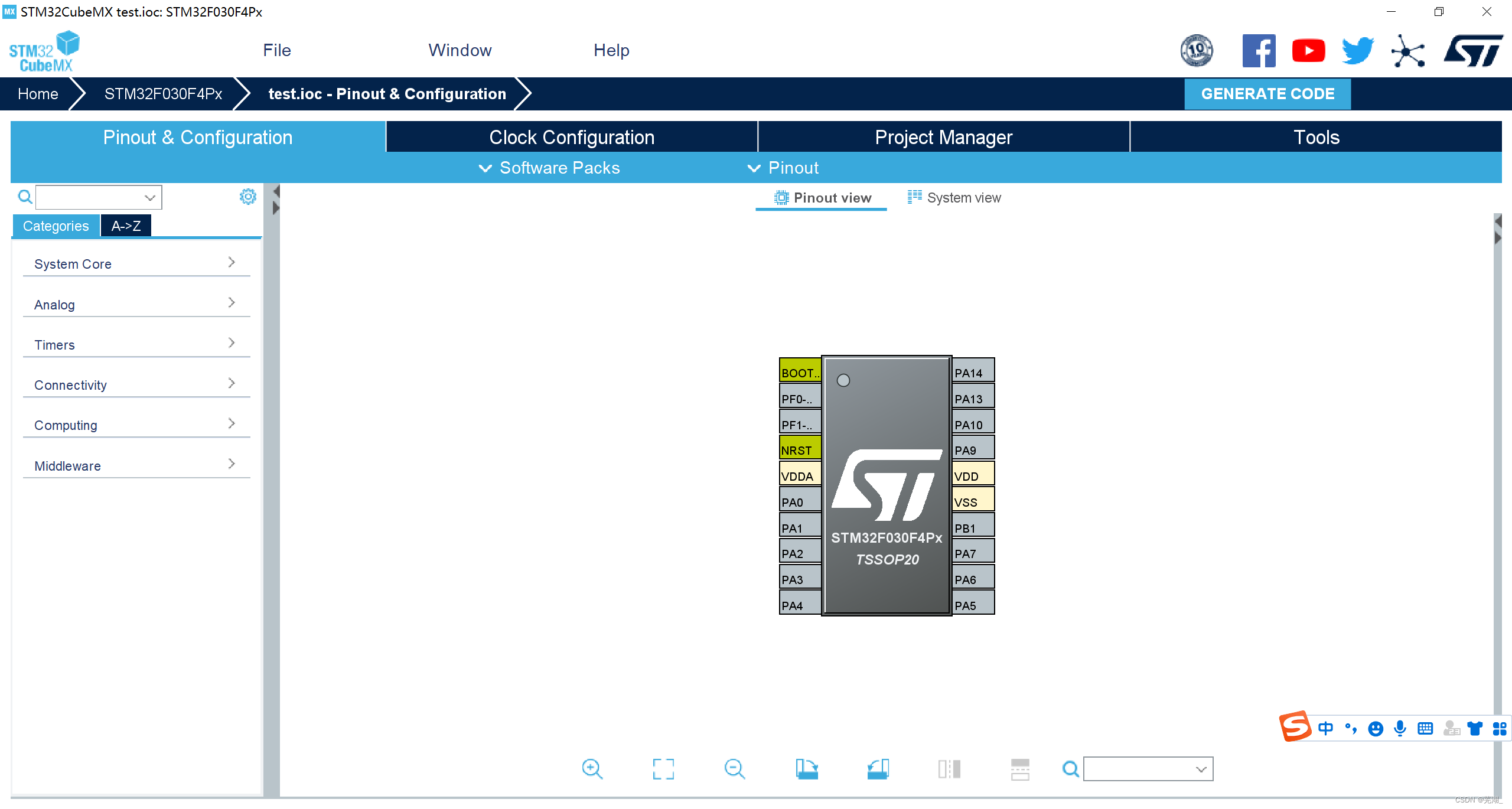Screen dimensions: 1512x809
Task: Go to Home in the breadcrumb
Action: [38, 94]
